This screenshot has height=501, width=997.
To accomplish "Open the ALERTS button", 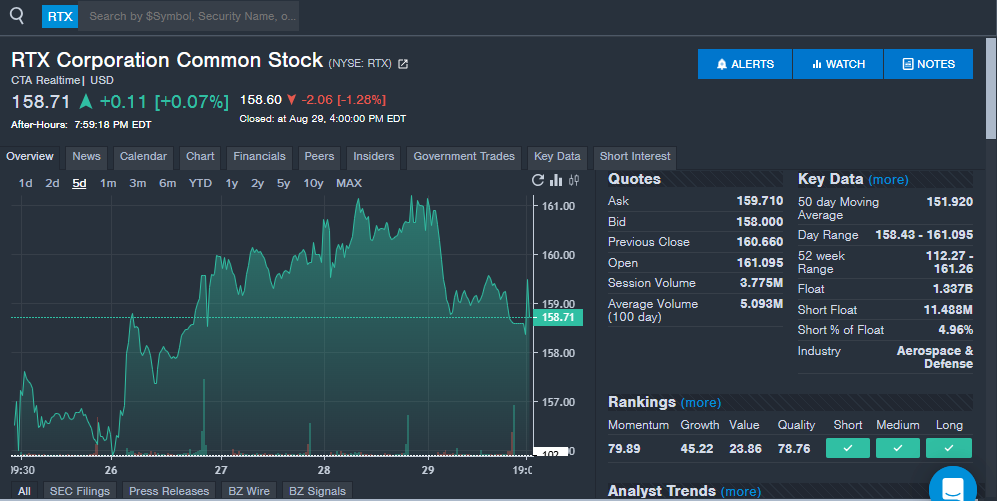I will (745, 64).
